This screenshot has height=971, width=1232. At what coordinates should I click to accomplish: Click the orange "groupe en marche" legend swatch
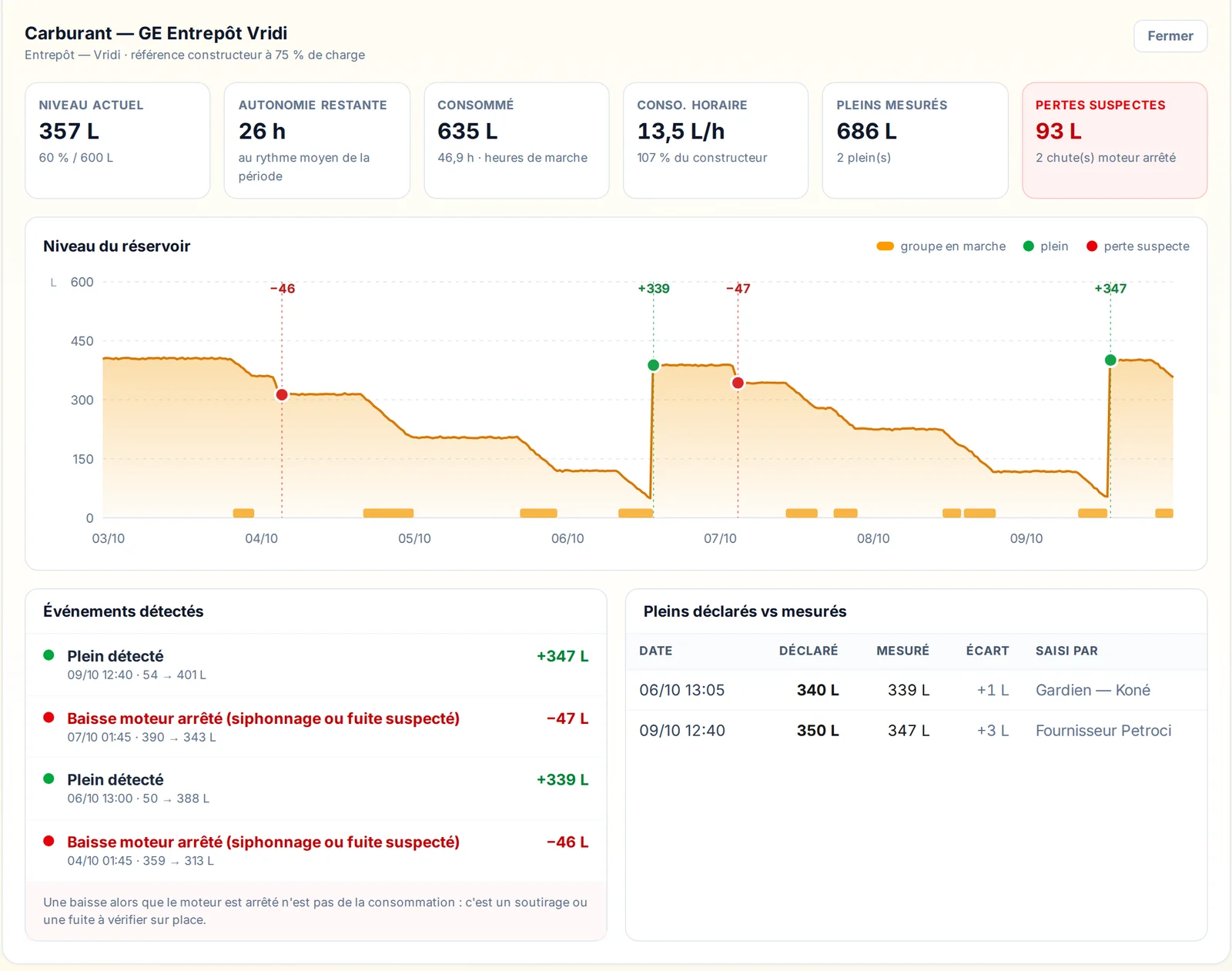click(885, 246)
